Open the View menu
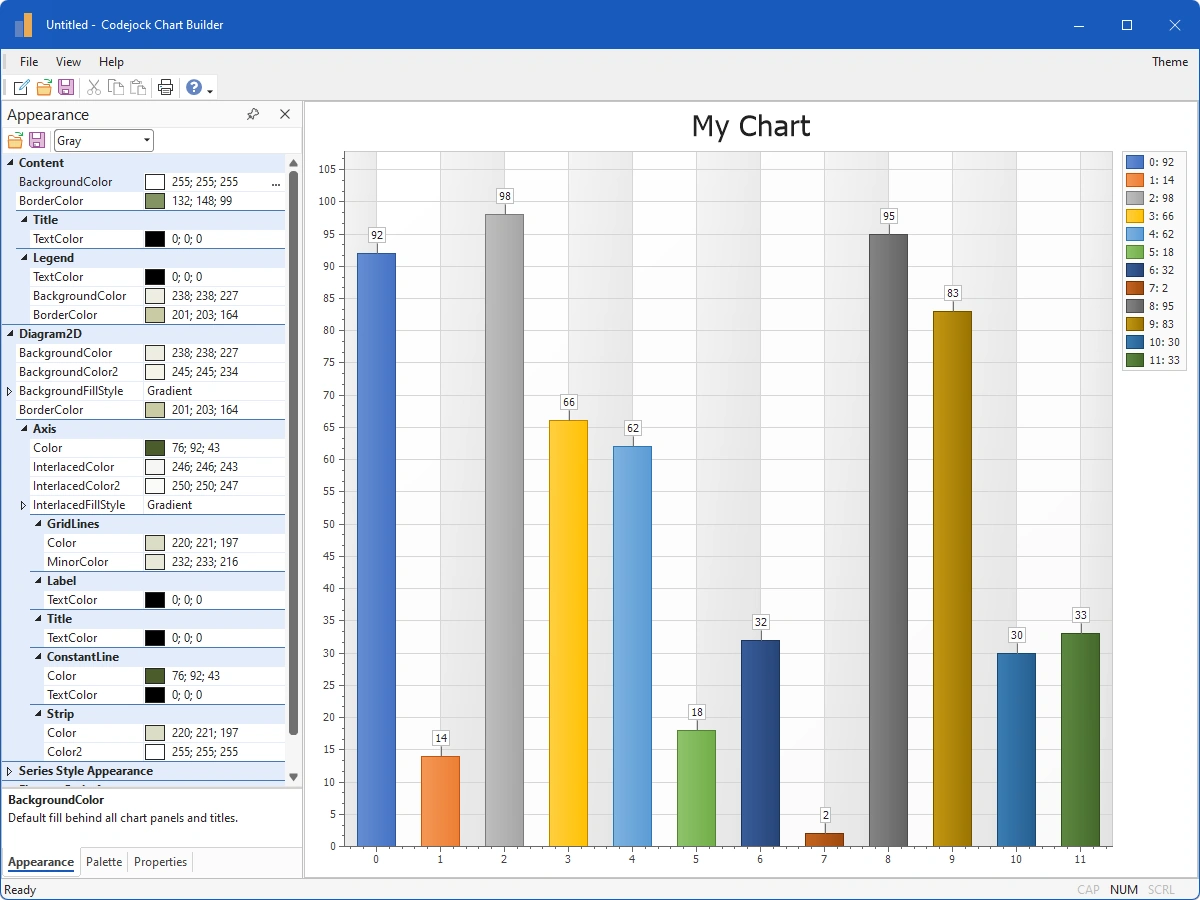This screenshot has height=900, width=1200. click(69, 62)
